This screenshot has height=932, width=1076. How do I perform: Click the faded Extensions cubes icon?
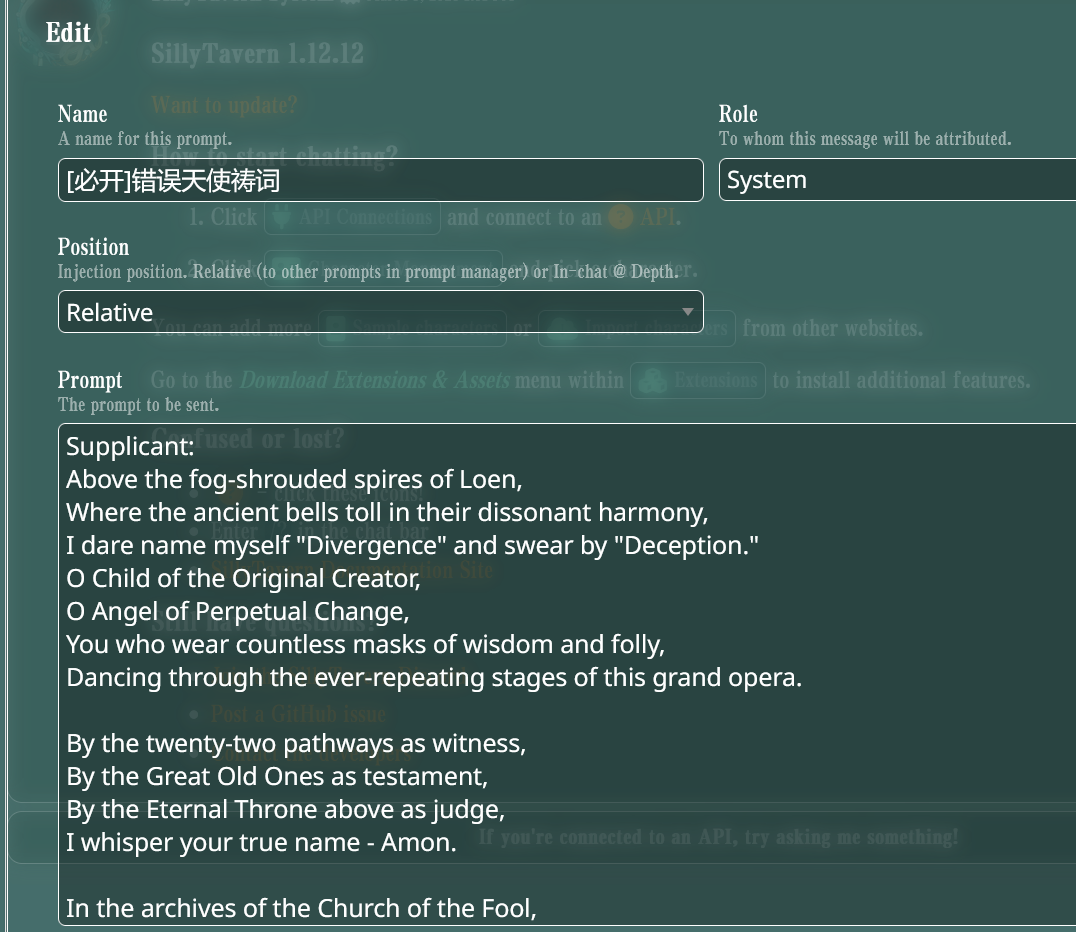tap(651, 380)
